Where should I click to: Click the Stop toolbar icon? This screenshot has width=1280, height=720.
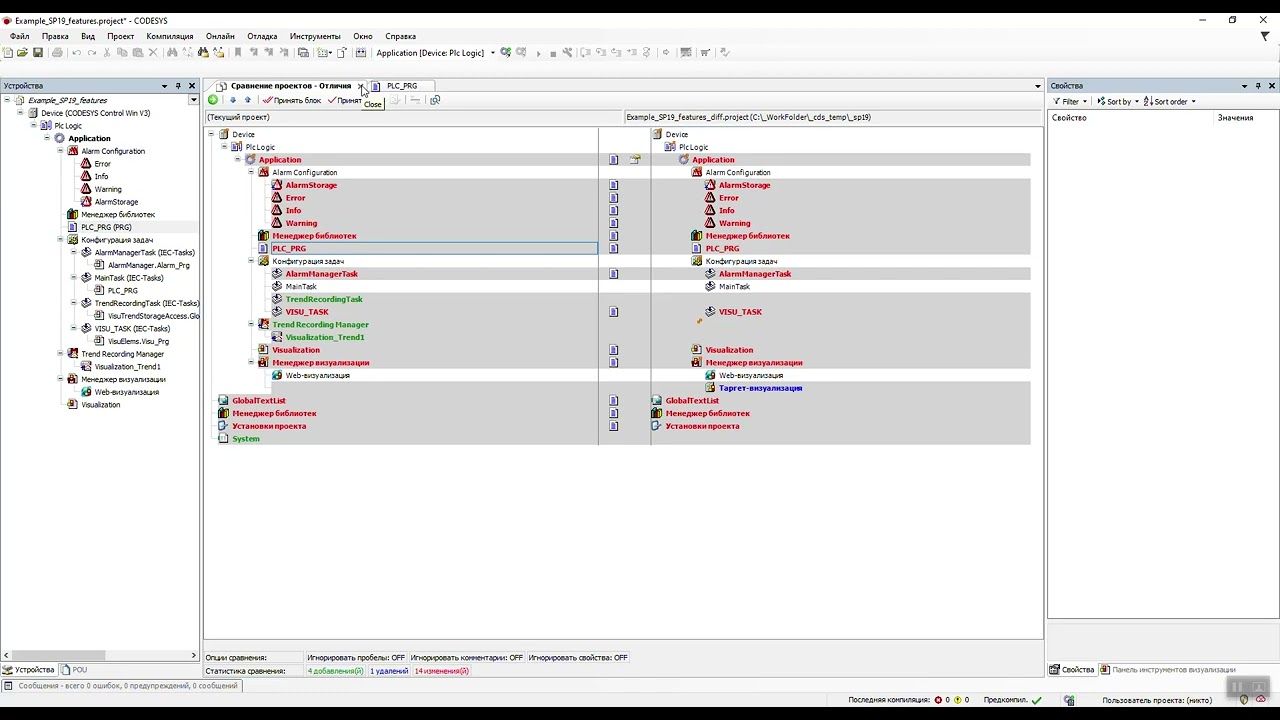point(553,53)
